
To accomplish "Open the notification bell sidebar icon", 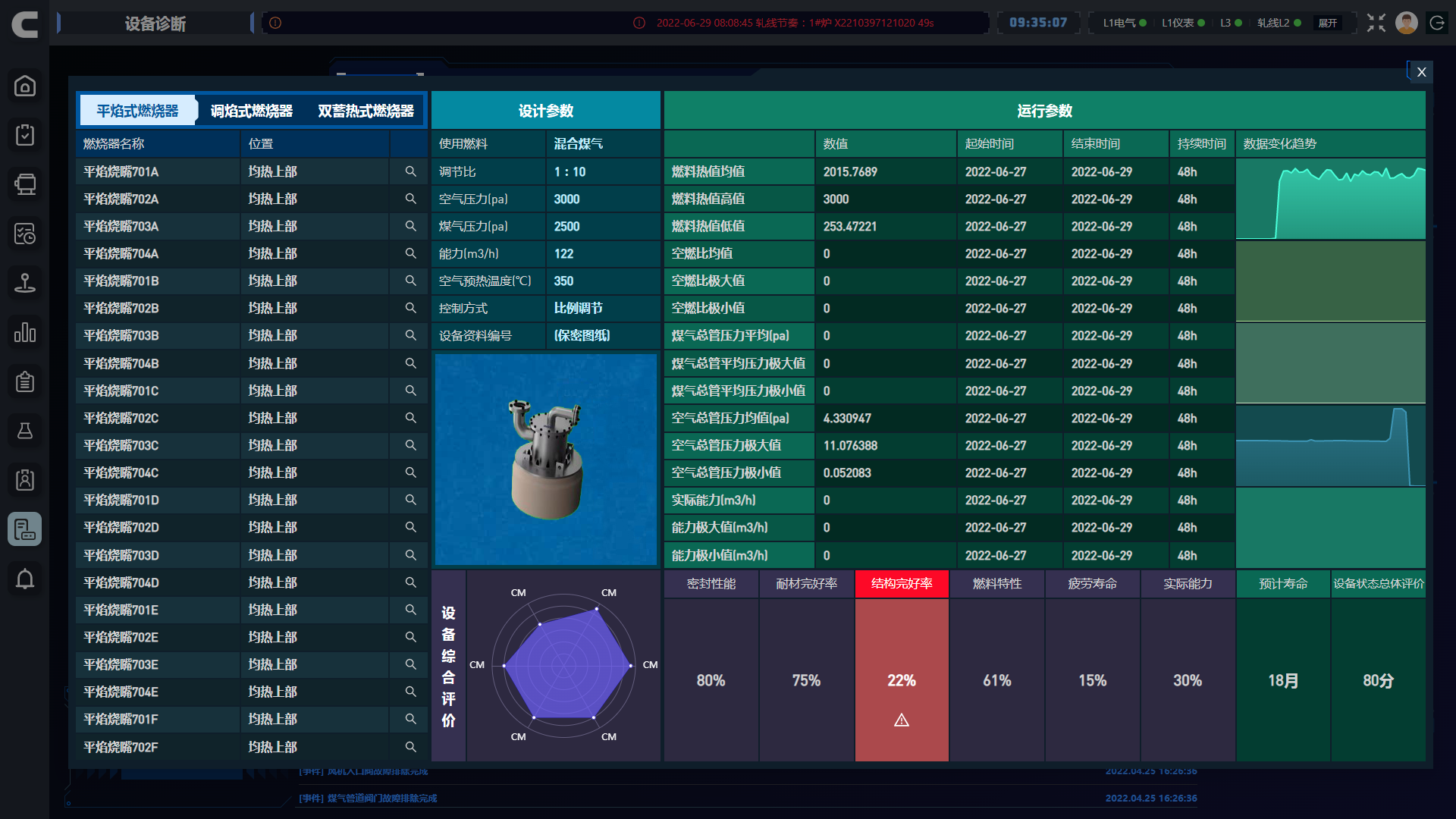I will (x=25, y=579).
